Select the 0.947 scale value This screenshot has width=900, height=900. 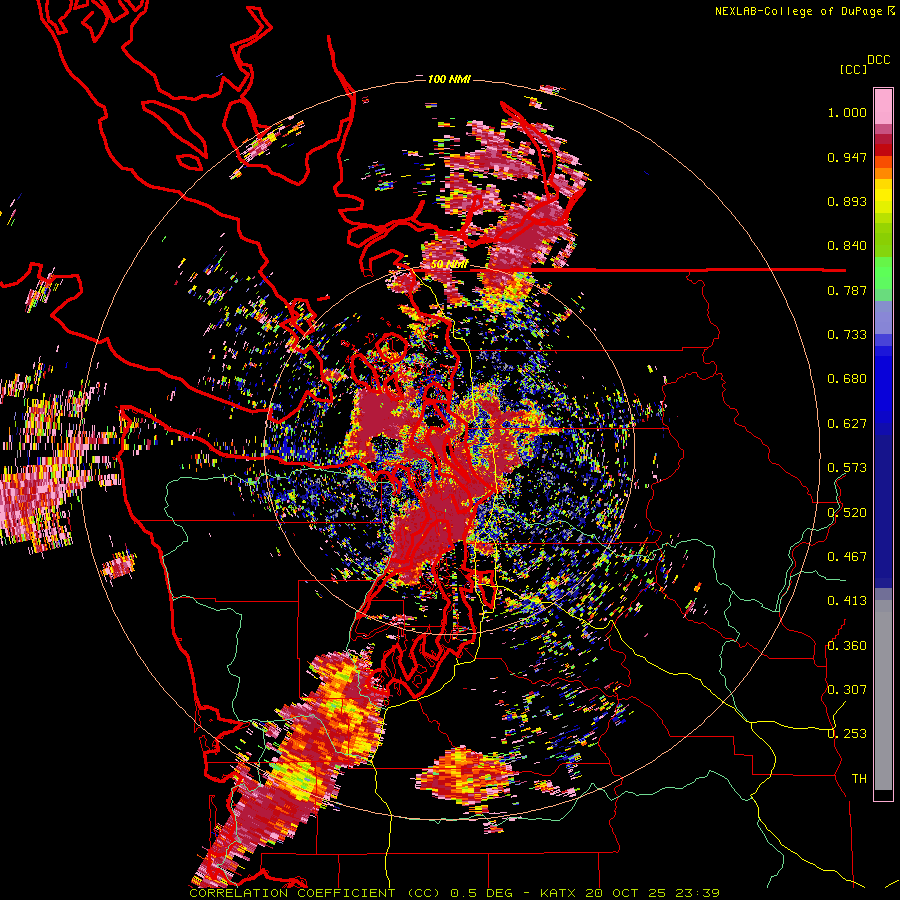click(x=847, y=157)
